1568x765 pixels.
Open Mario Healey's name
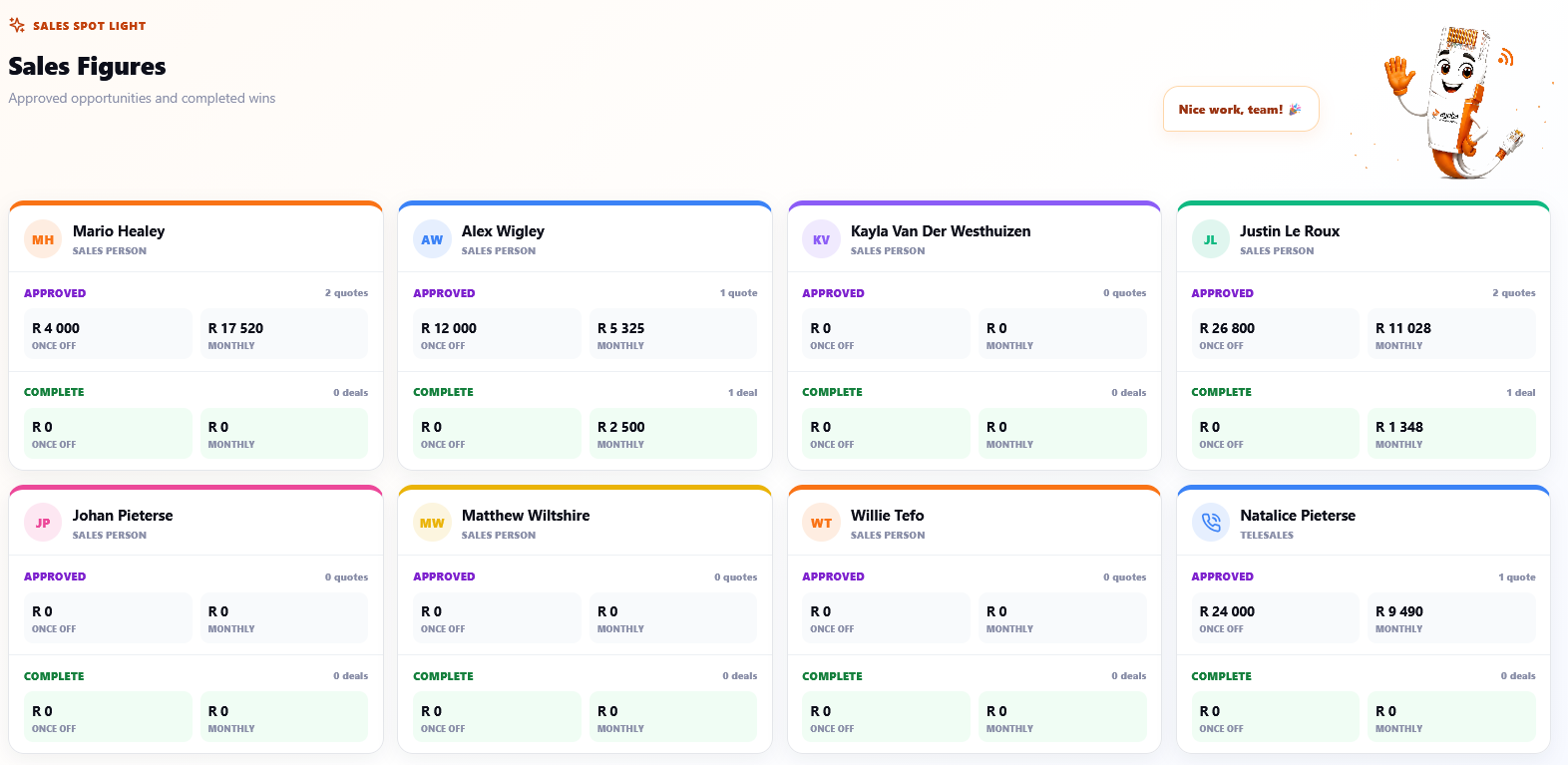(119, 231)
